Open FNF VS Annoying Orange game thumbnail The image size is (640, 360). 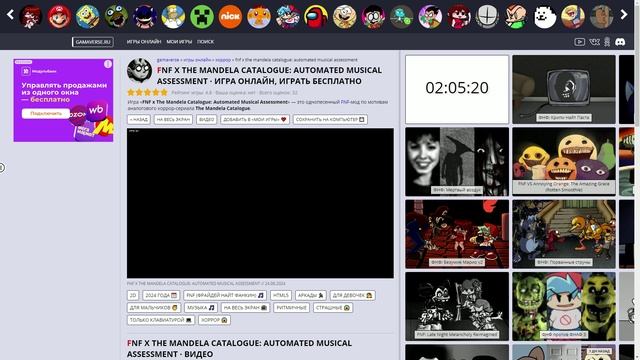tap(564, 162)
